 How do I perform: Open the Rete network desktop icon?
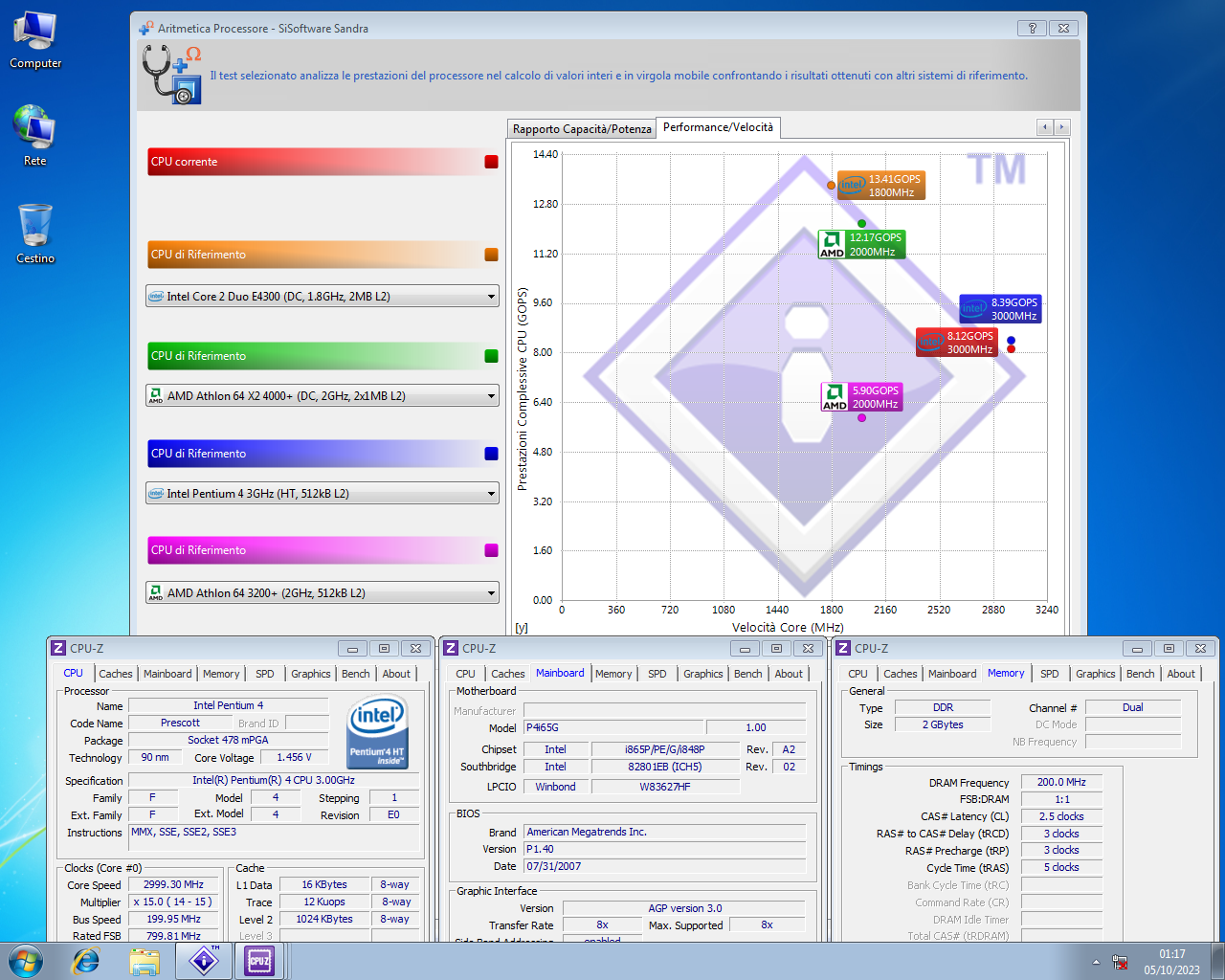[x=34, y=135]
